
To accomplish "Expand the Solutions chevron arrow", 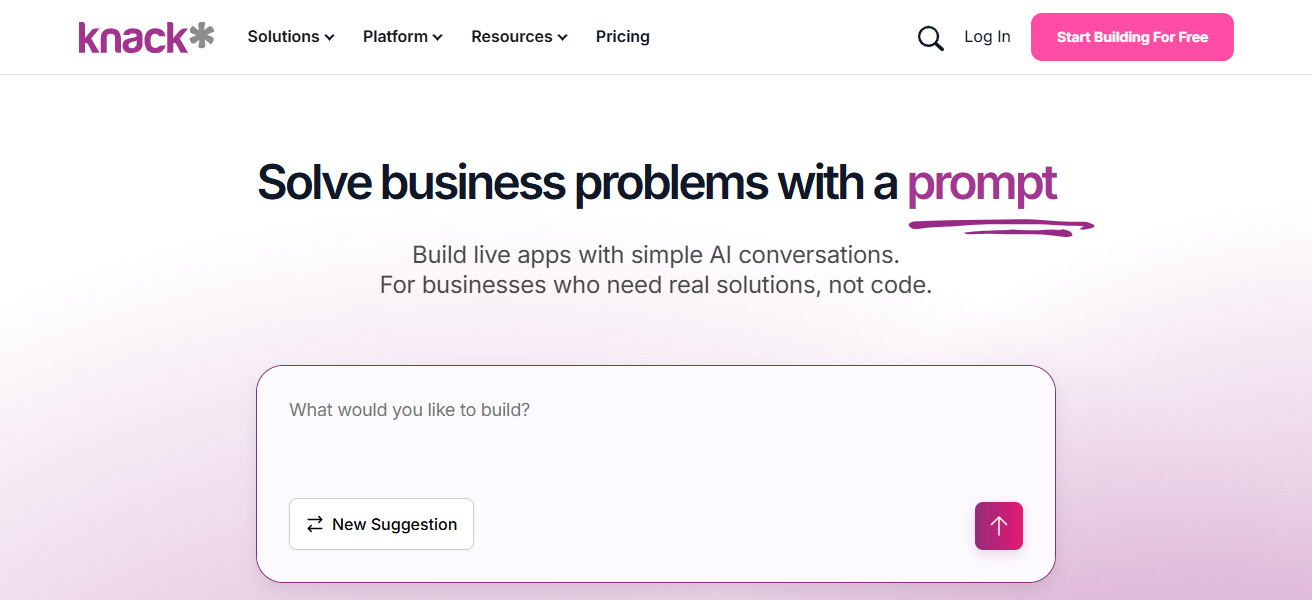I will pos(330,38).
